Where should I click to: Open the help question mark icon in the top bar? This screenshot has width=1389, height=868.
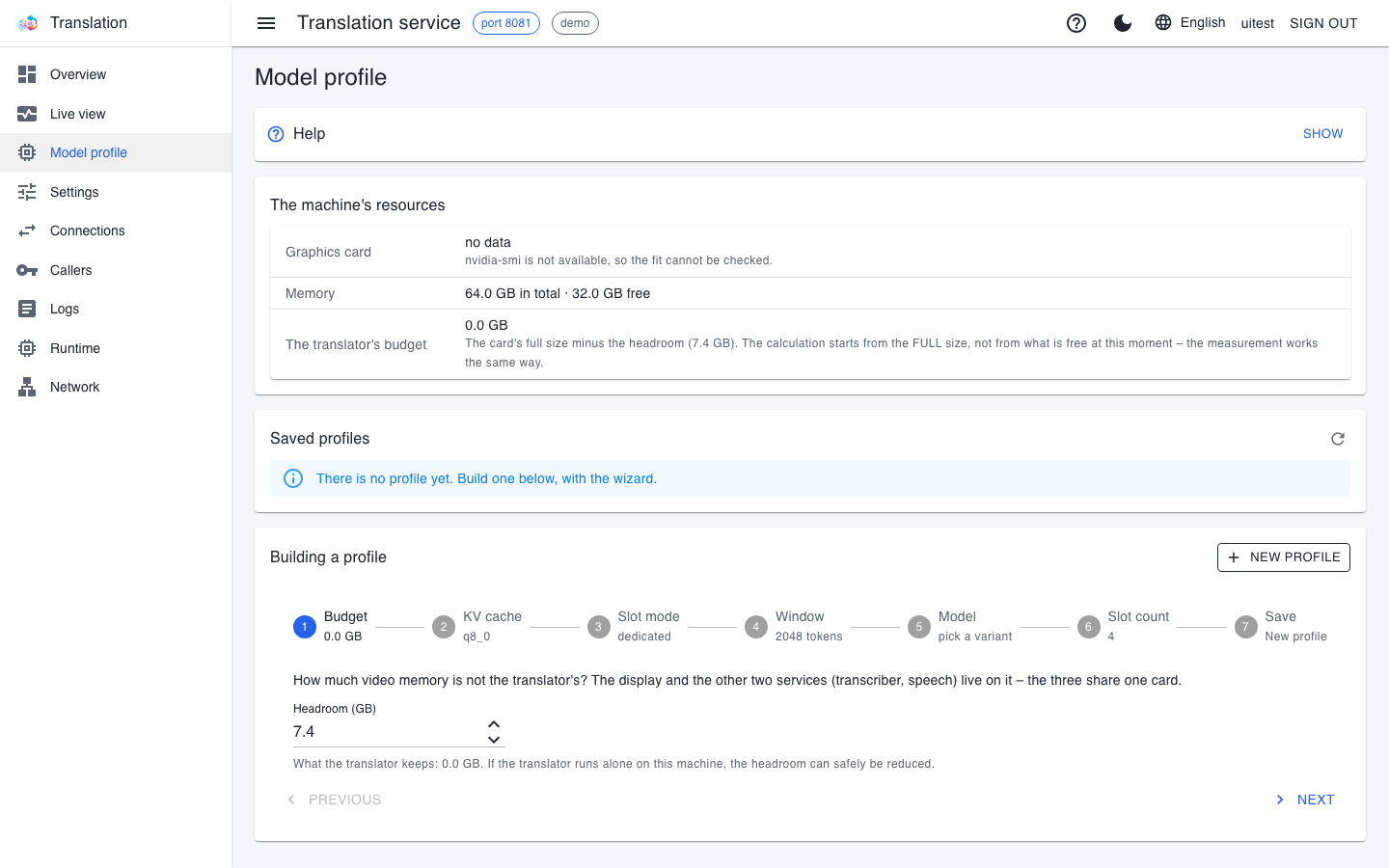(x=1076, y=23)
